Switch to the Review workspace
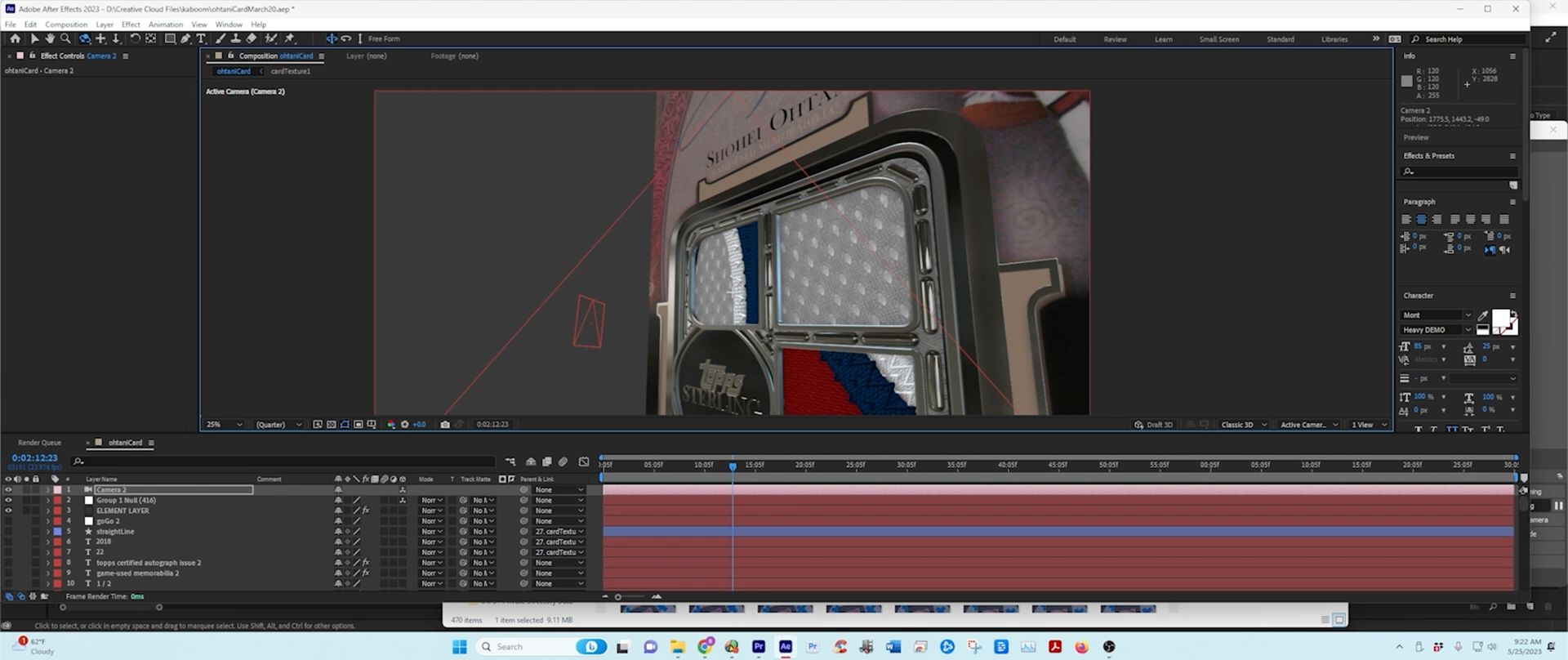 pyautogui.click(x=1115, y=39)
